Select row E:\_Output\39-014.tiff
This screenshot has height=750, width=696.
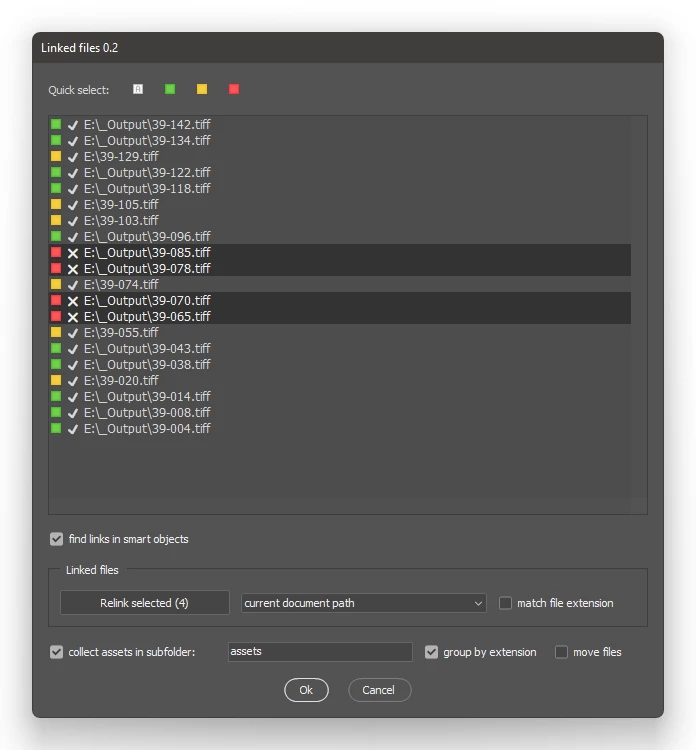coord(340,397)
